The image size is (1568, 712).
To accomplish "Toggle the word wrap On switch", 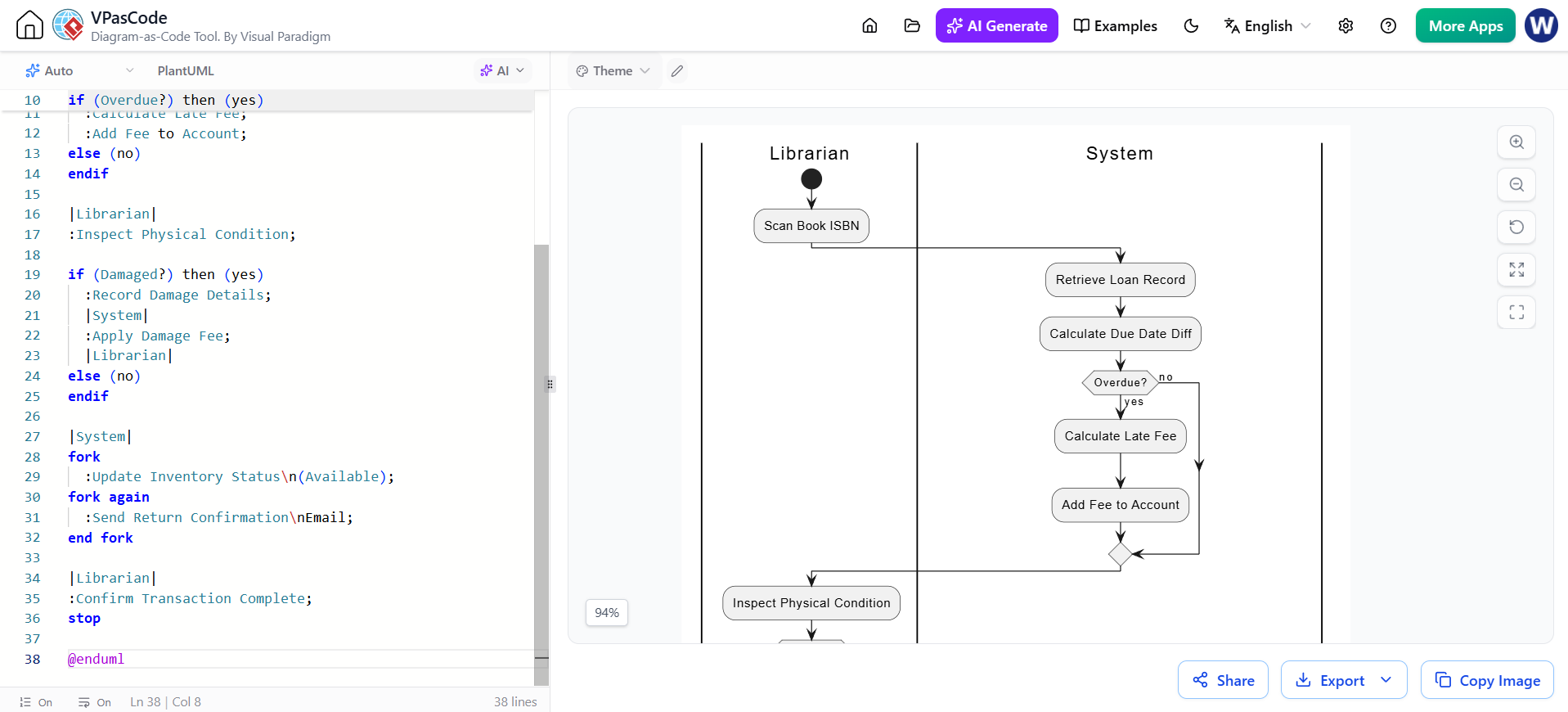I will point(95,702).
